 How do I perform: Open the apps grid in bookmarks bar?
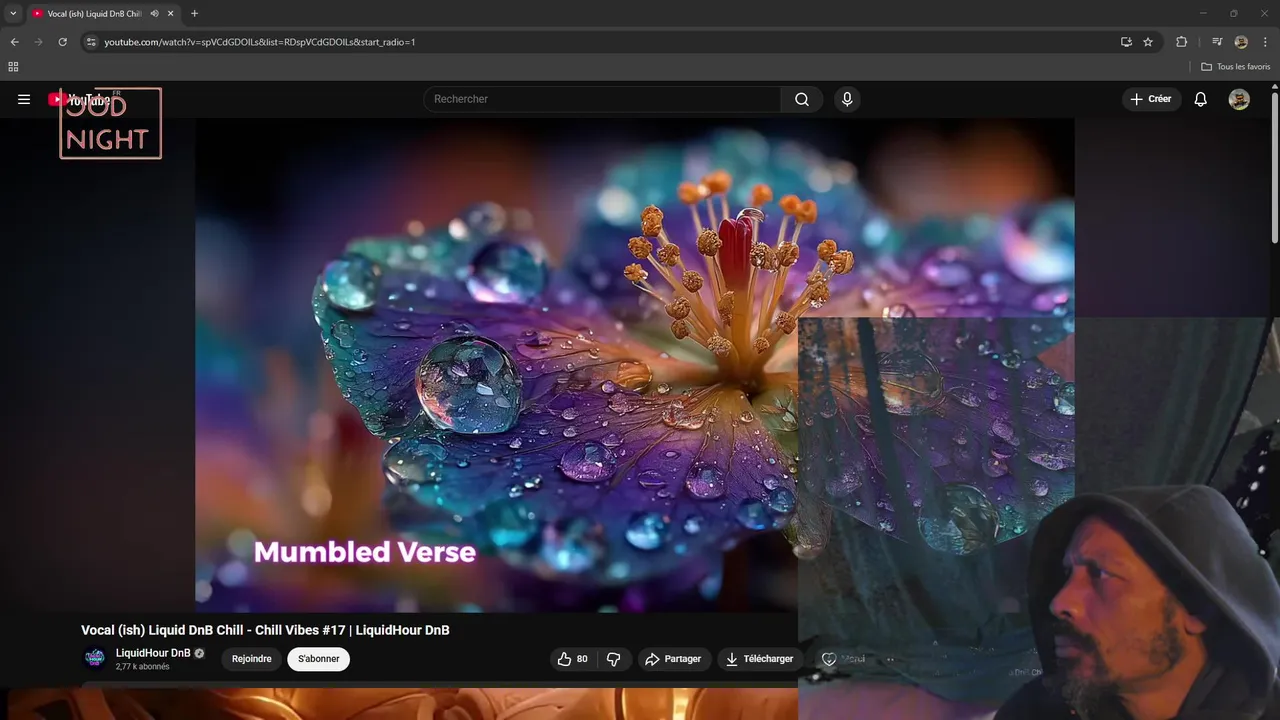tap(13, 67)
